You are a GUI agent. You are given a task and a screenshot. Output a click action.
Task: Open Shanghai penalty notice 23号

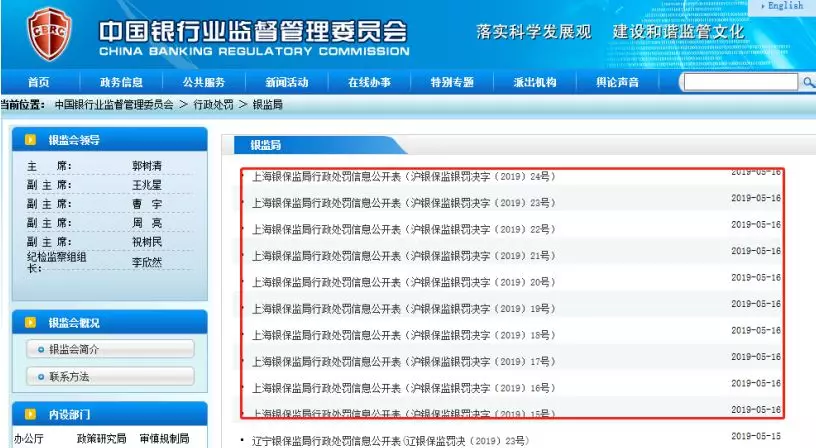(404, 203)
